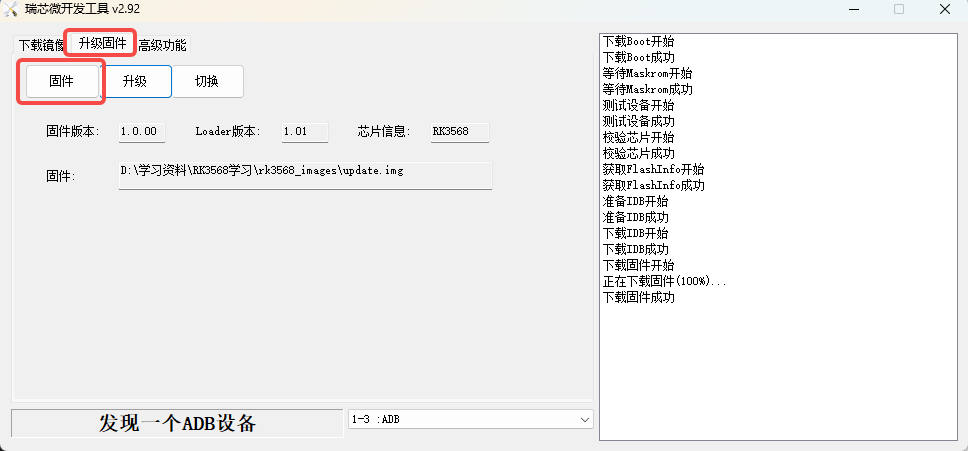
Task: Select log line 下载Boot开始
Action: (638, 41)
